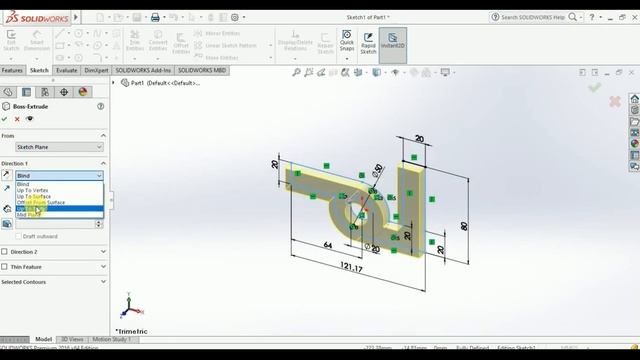
Task: Collapse the From section chevron
Action: pos(103,136)
